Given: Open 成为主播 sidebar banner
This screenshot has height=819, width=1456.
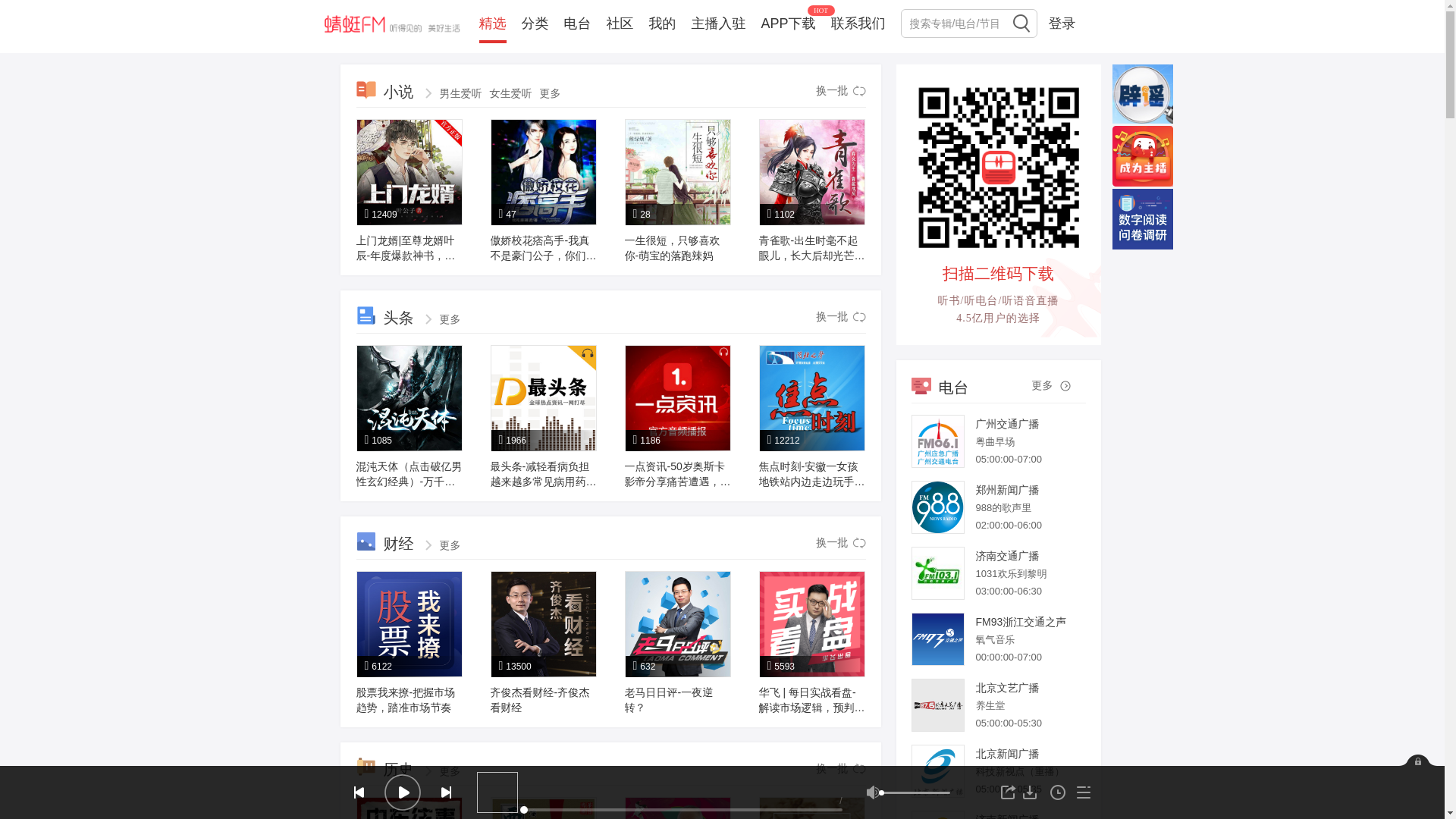Looking at the screenshot, I should tap(1142, 156).
